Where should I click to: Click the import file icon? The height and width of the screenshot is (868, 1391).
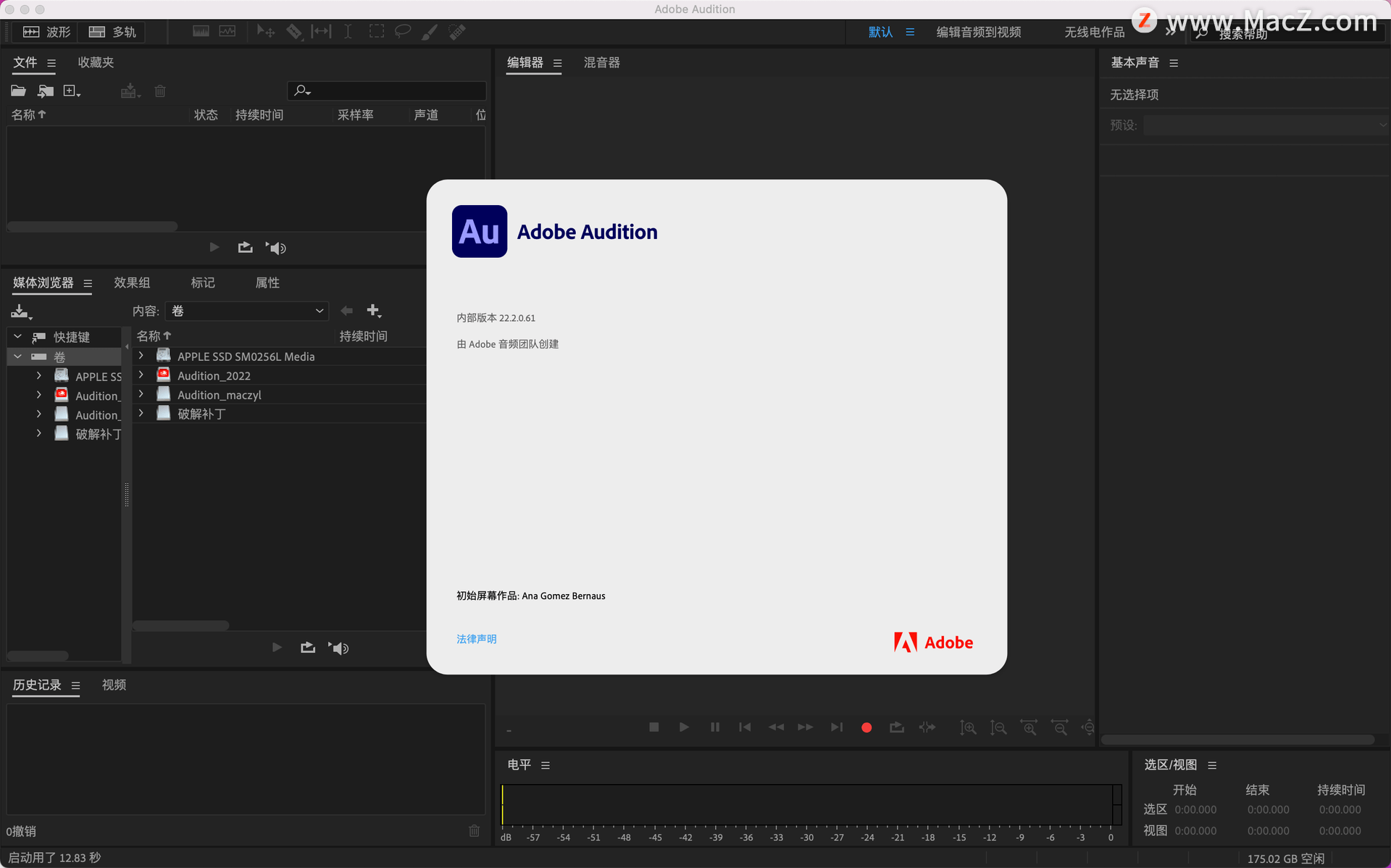pos(46,91)
